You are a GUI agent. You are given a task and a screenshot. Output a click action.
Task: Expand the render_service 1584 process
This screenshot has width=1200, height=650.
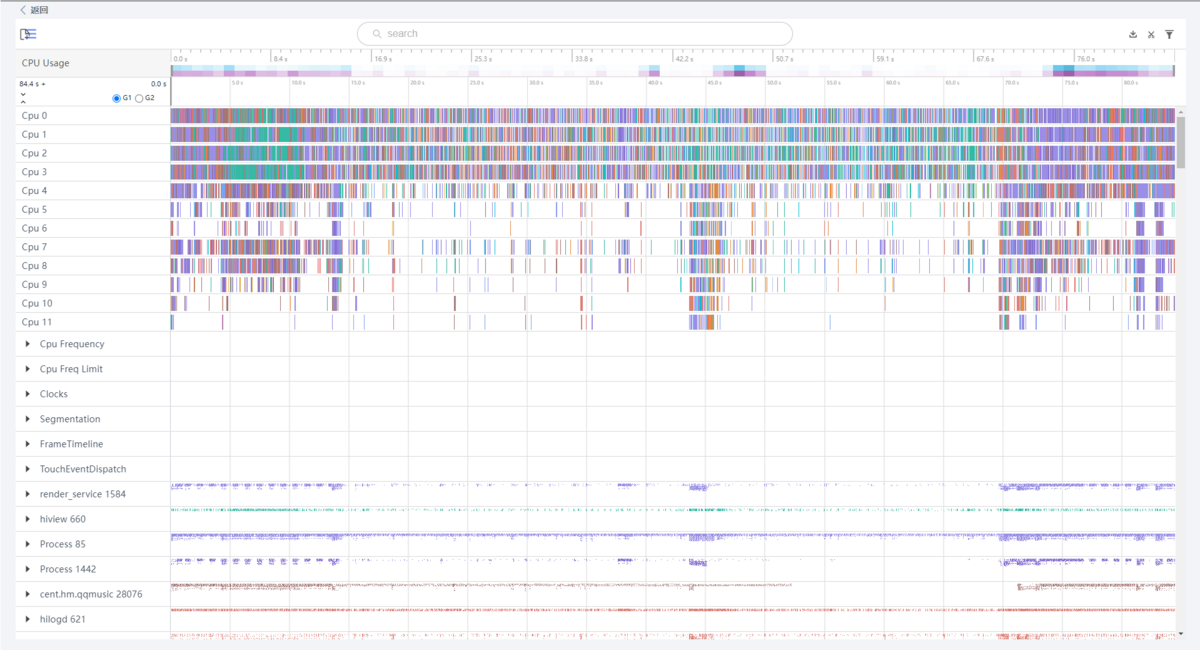28,494
